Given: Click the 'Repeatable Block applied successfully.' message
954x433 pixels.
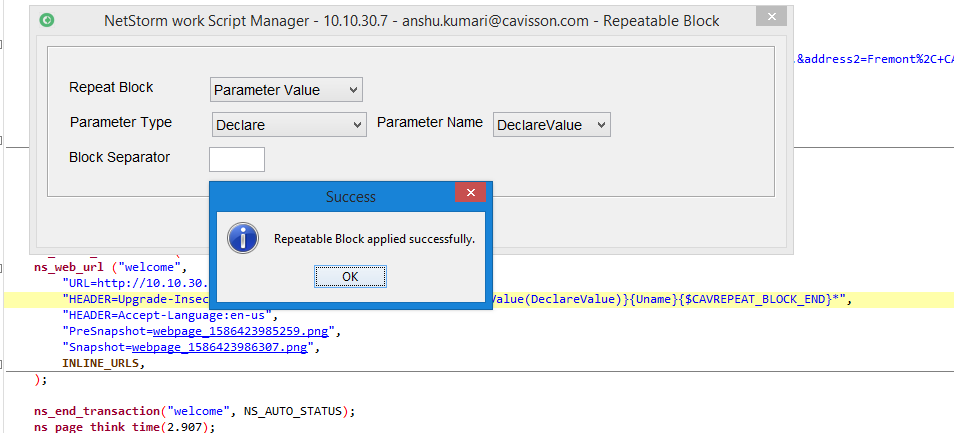Looking at the screenshot, I should 374,239.
